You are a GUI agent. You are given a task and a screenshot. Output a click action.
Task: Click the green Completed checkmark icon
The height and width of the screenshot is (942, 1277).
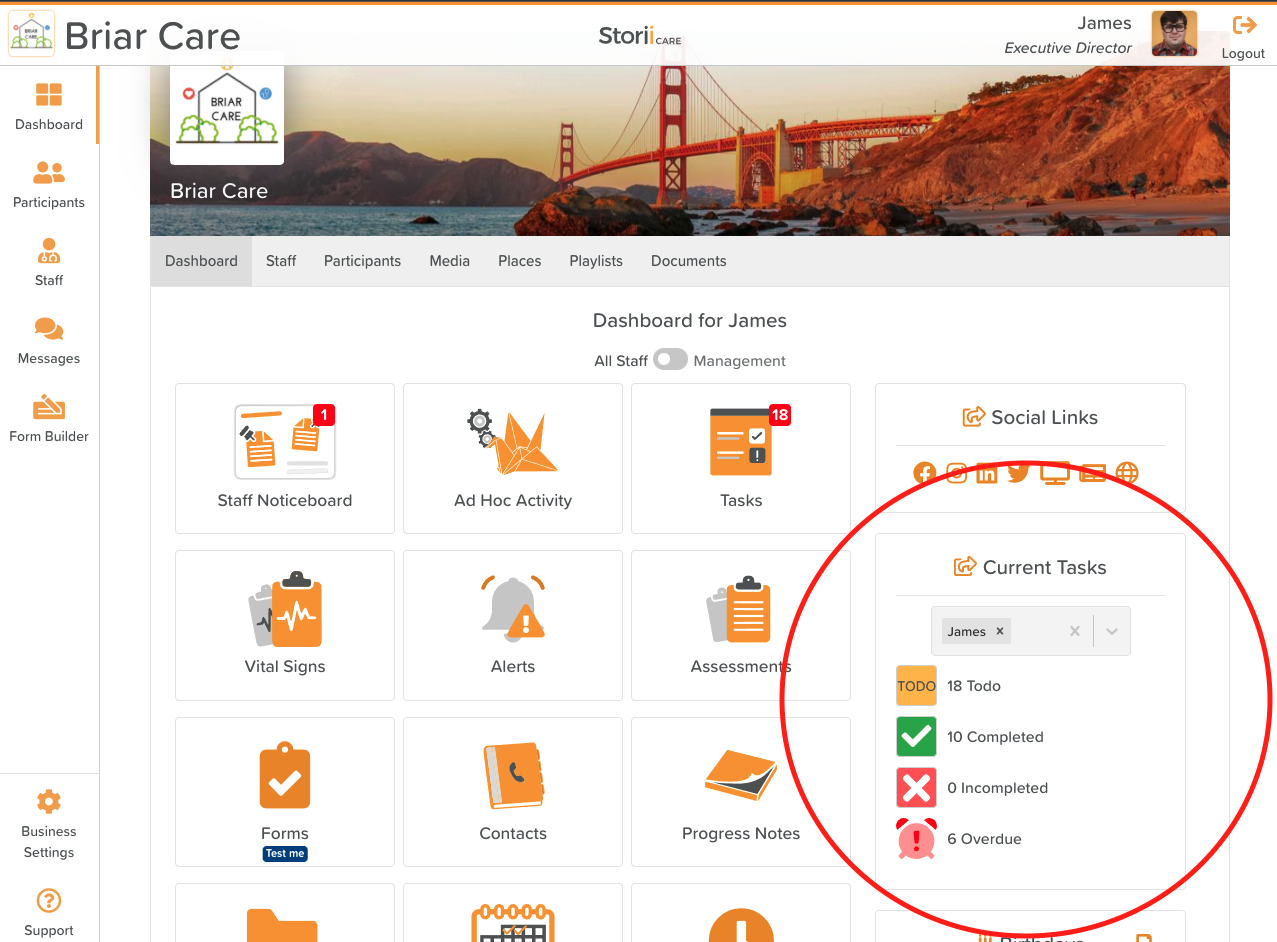pos(917,737)
